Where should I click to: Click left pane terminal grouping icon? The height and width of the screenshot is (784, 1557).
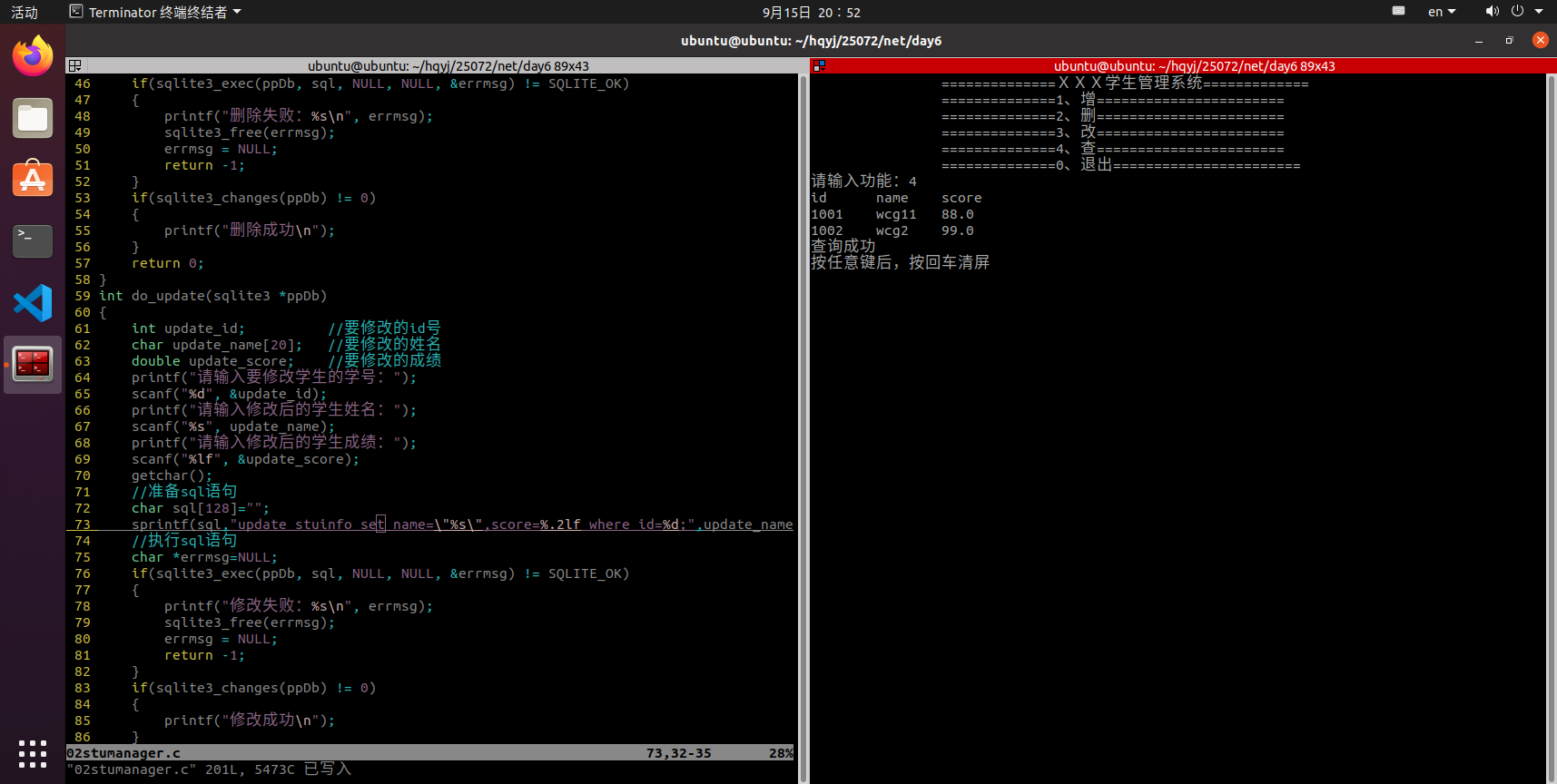coord(75,66)
